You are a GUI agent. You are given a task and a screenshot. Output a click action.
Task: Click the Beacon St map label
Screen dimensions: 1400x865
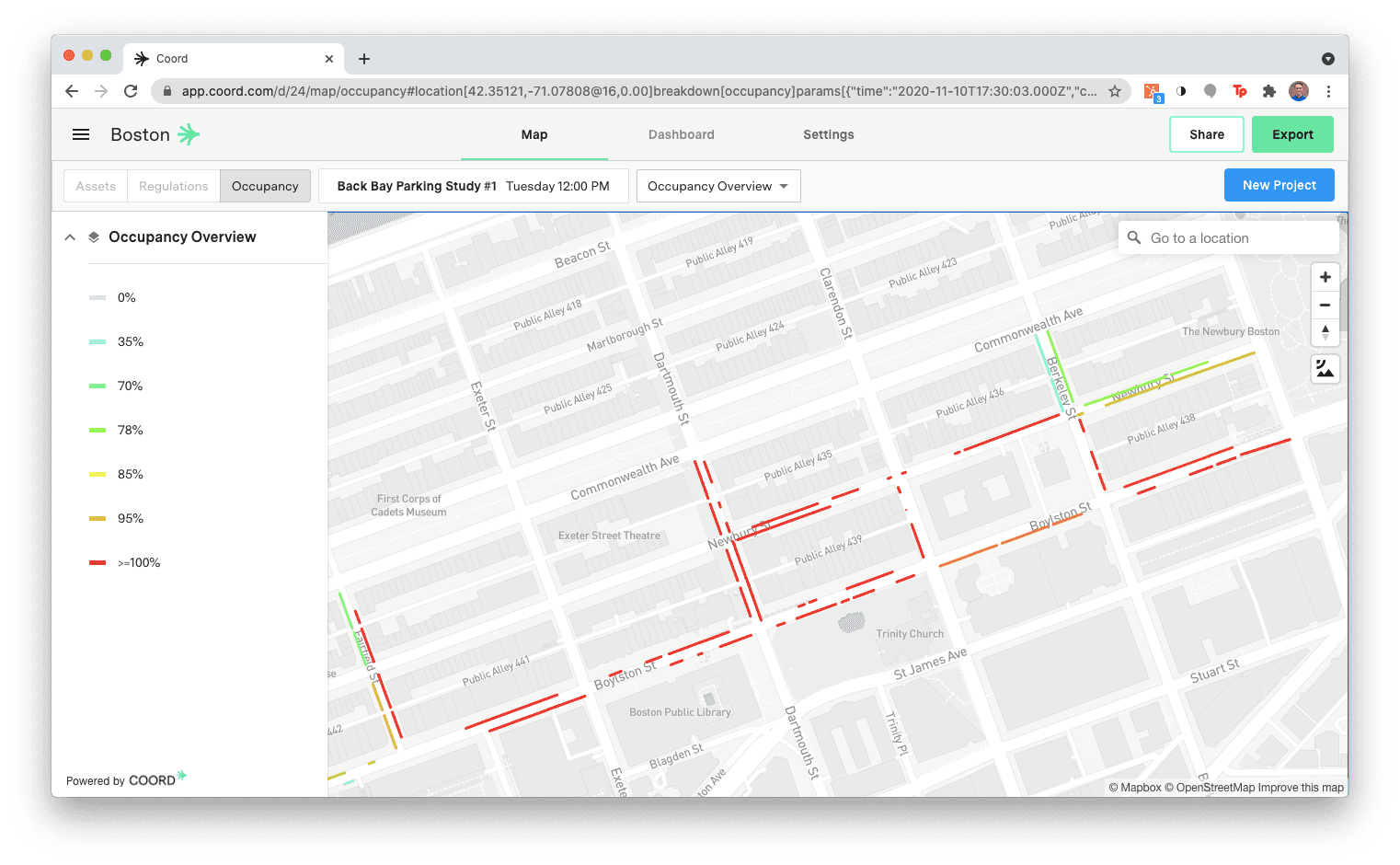coord(582,255)
